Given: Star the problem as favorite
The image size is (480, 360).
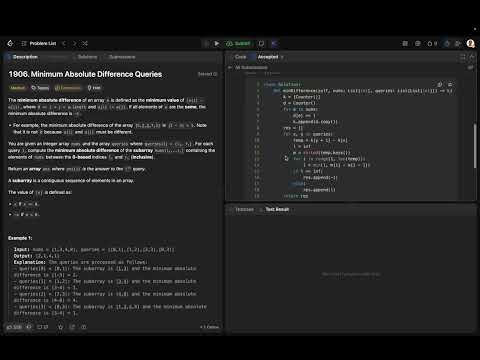Looking at the screenshot, I should pyautogui.click(x=61, y=327).
